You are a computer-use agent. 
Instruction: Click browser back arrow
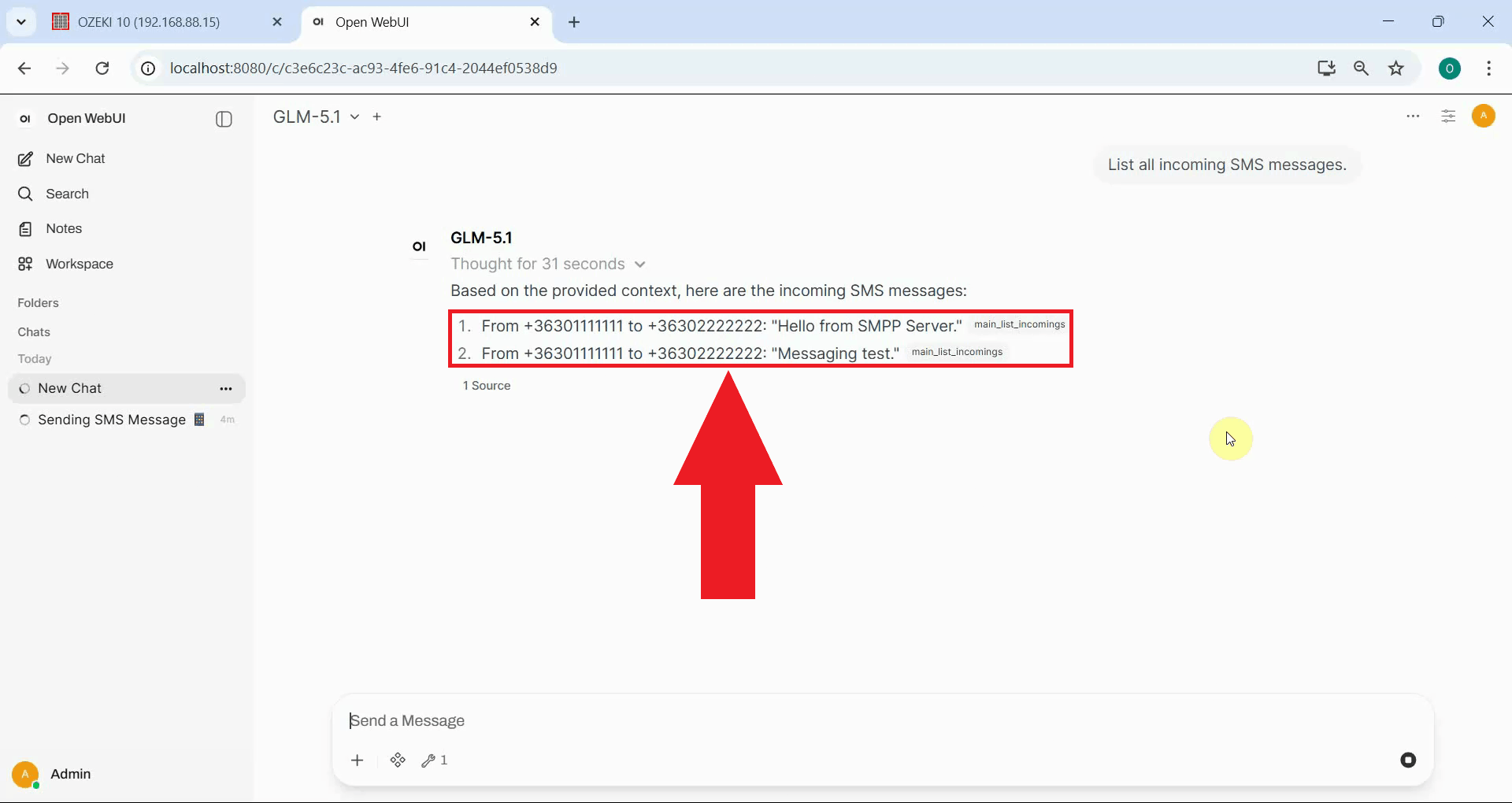[24, 68]
